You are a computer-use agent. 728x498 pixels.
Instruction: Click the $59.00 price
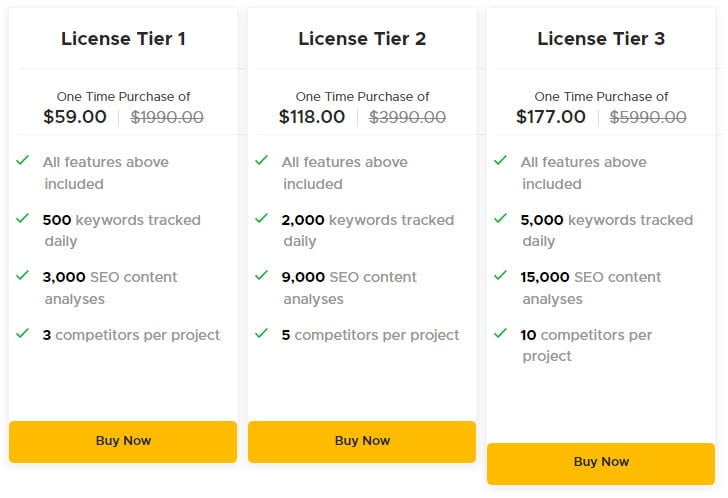point(75,117)
